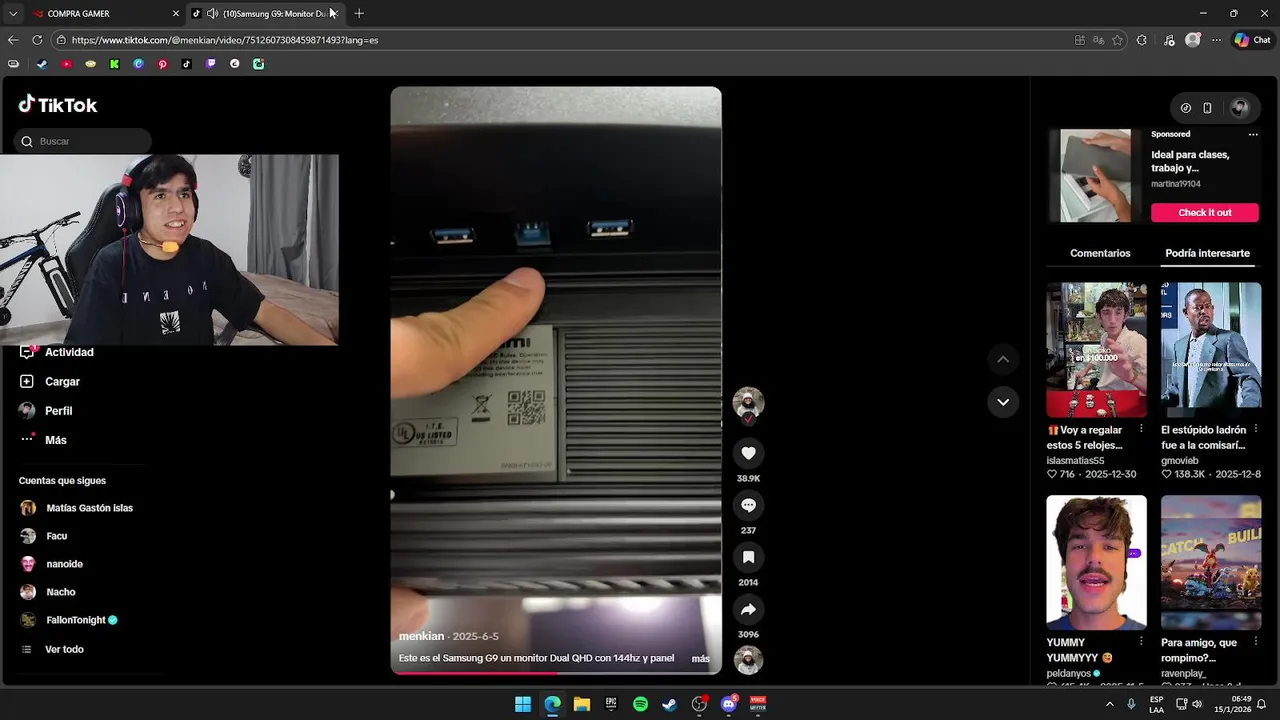
Task: Open Pinterest bookmark in favorites bar
Action: [162, 64]
